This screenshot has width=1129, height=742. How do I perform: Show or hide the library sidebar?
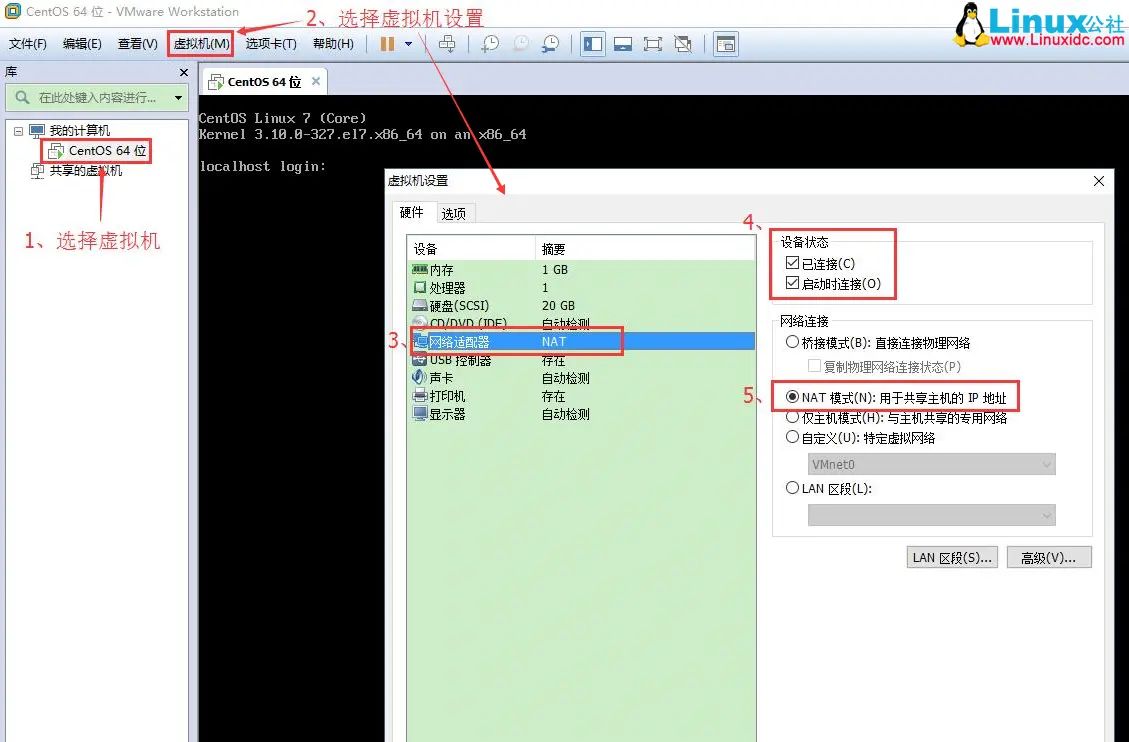pos(593,42)
